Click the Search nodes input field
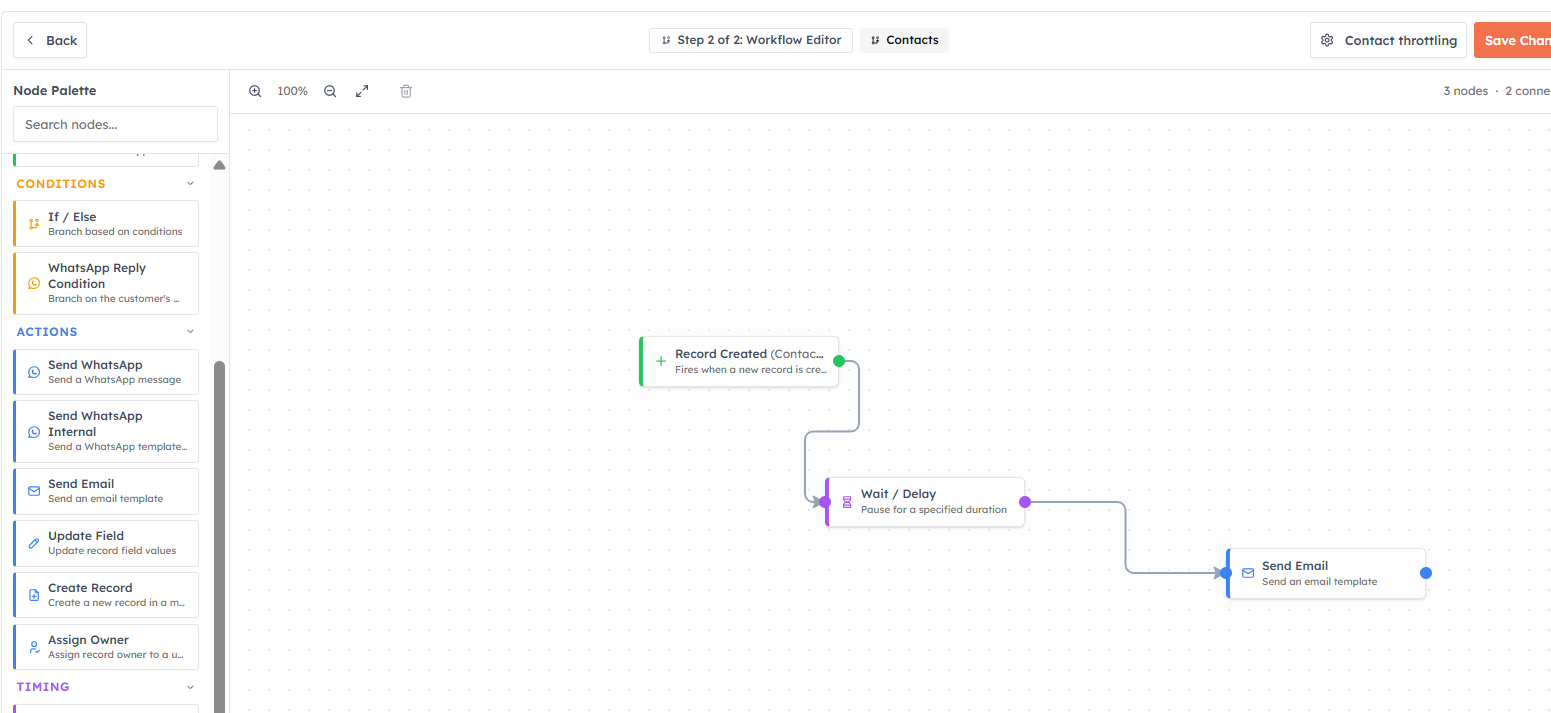Screen dimensions: 1551x713 (x=115, y=124)
